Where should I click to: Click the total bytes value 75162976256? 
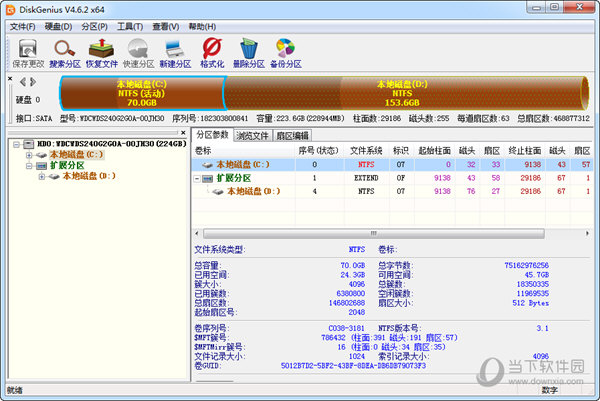(526, 265)
